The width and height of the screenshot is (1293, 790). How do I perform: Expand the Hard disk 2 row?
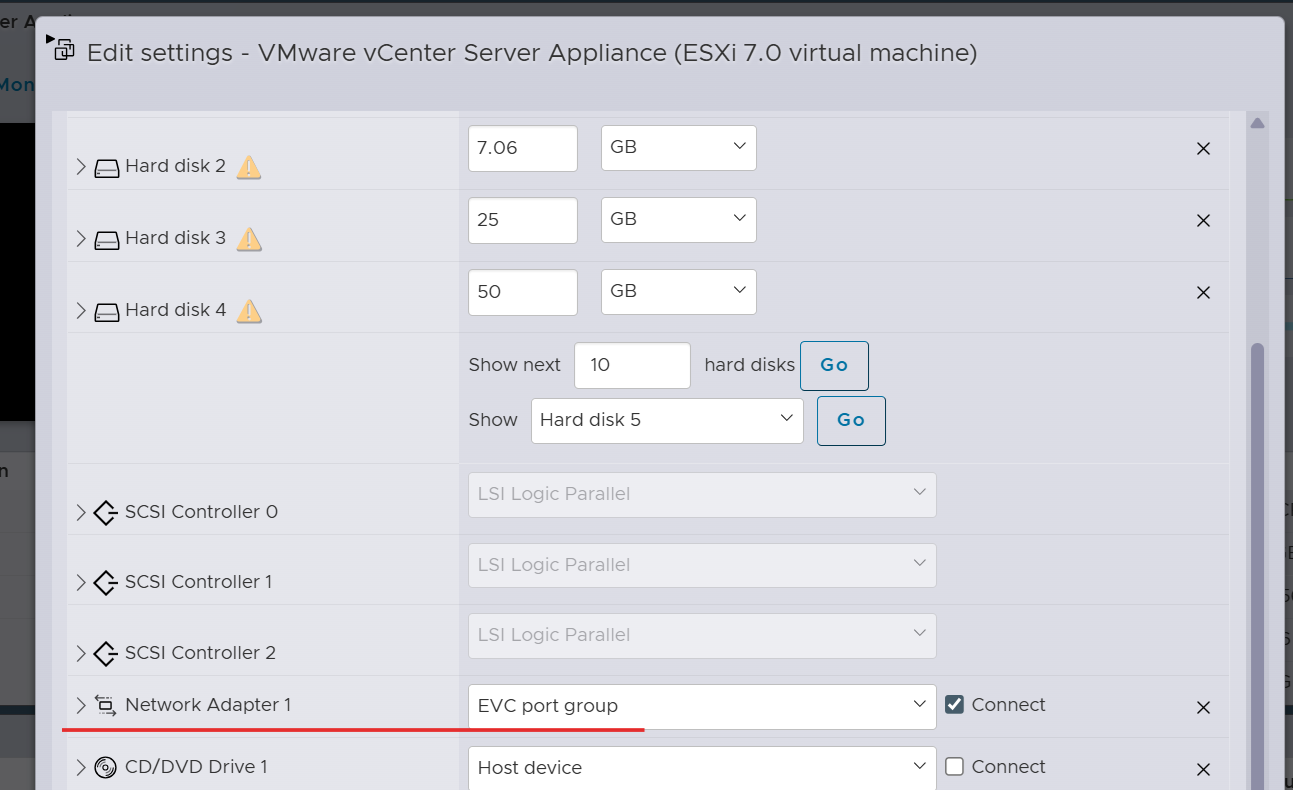pyautogui.click(x=81, y=167)
